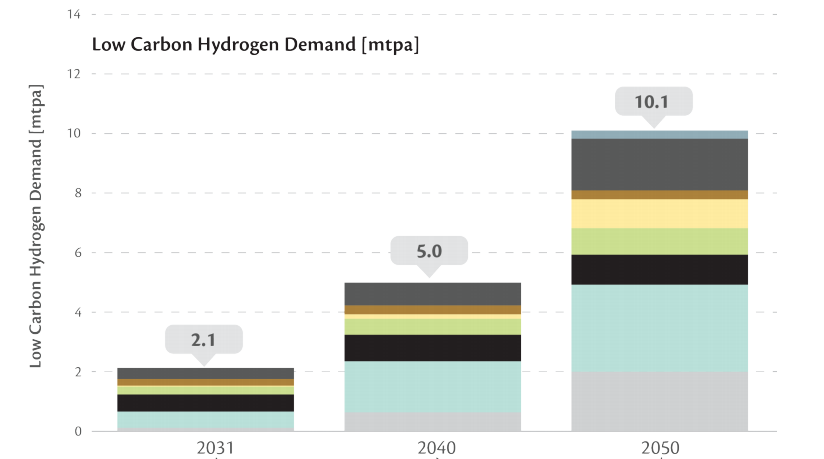Select the chart title Low Carbon Hydrogen Demand
The image size is (824, 459).
coord(255,45)
